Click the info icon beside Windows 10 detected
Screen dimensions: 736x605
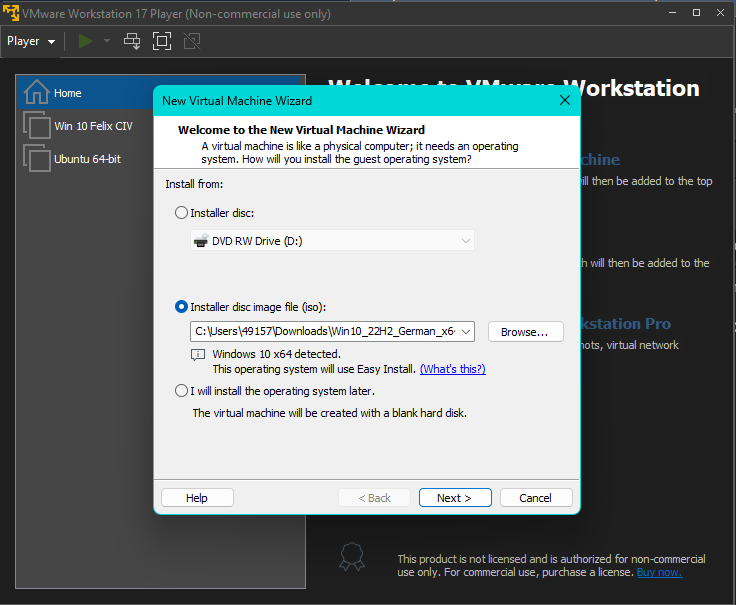(198, 354)
